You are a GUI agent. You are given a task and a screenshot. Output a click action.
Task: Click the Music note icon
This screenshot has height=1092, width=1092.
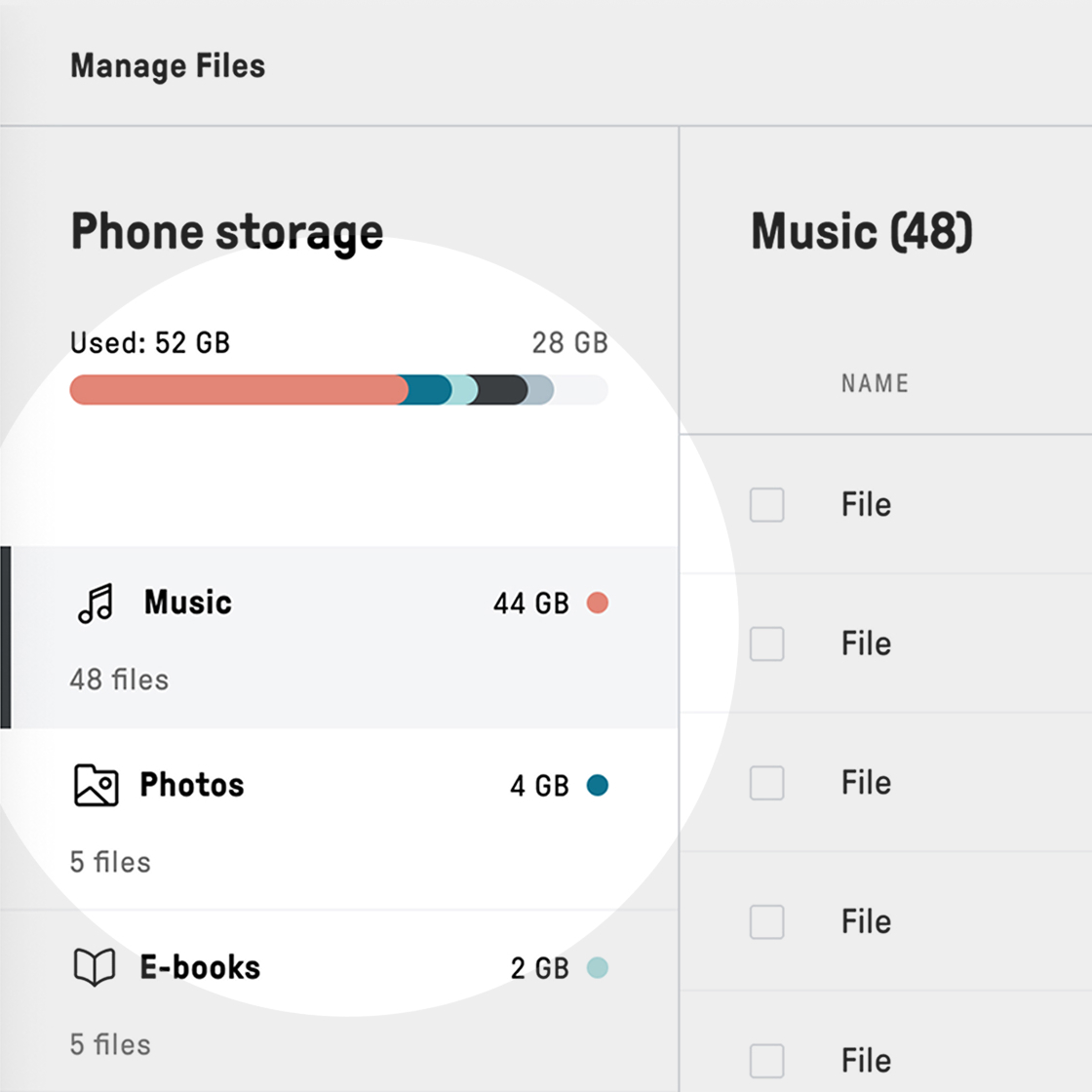(96, 604)
